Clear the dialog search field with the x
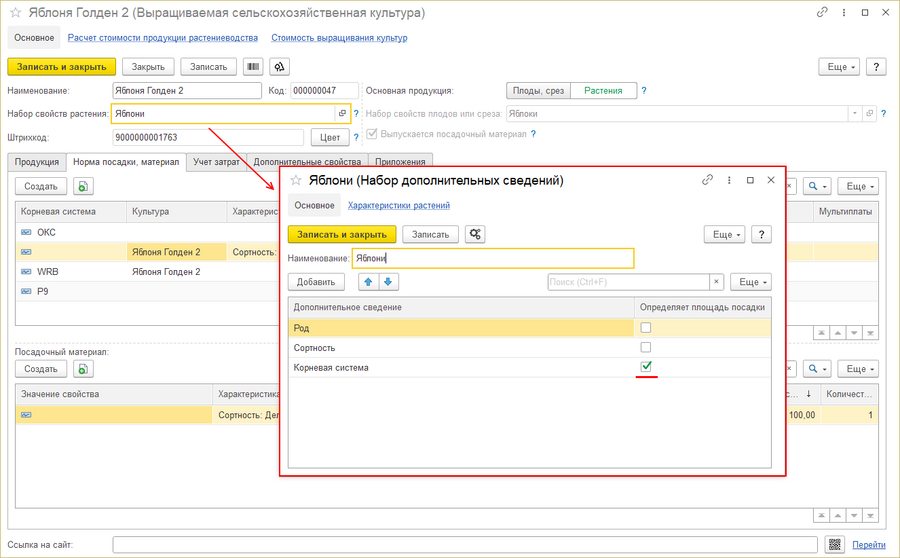 pos(716,282)
